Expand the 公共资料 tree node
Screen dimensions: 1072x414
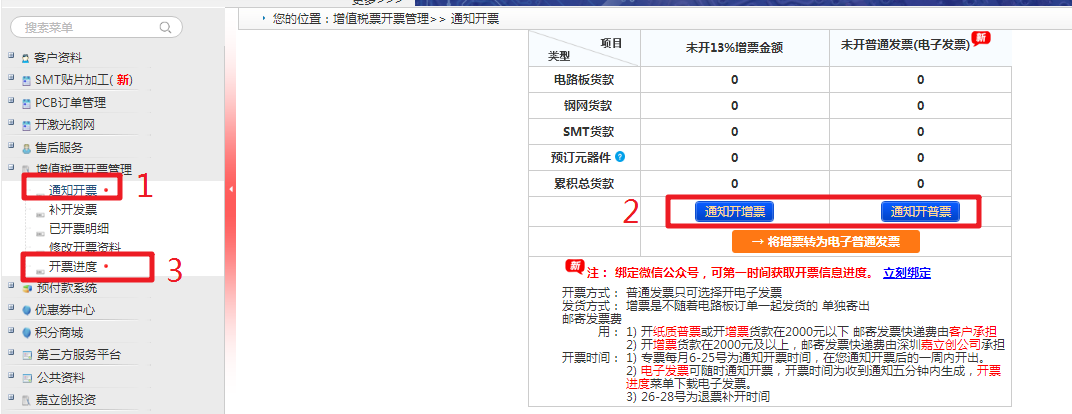pyautogui.click(x=11, y=378)
